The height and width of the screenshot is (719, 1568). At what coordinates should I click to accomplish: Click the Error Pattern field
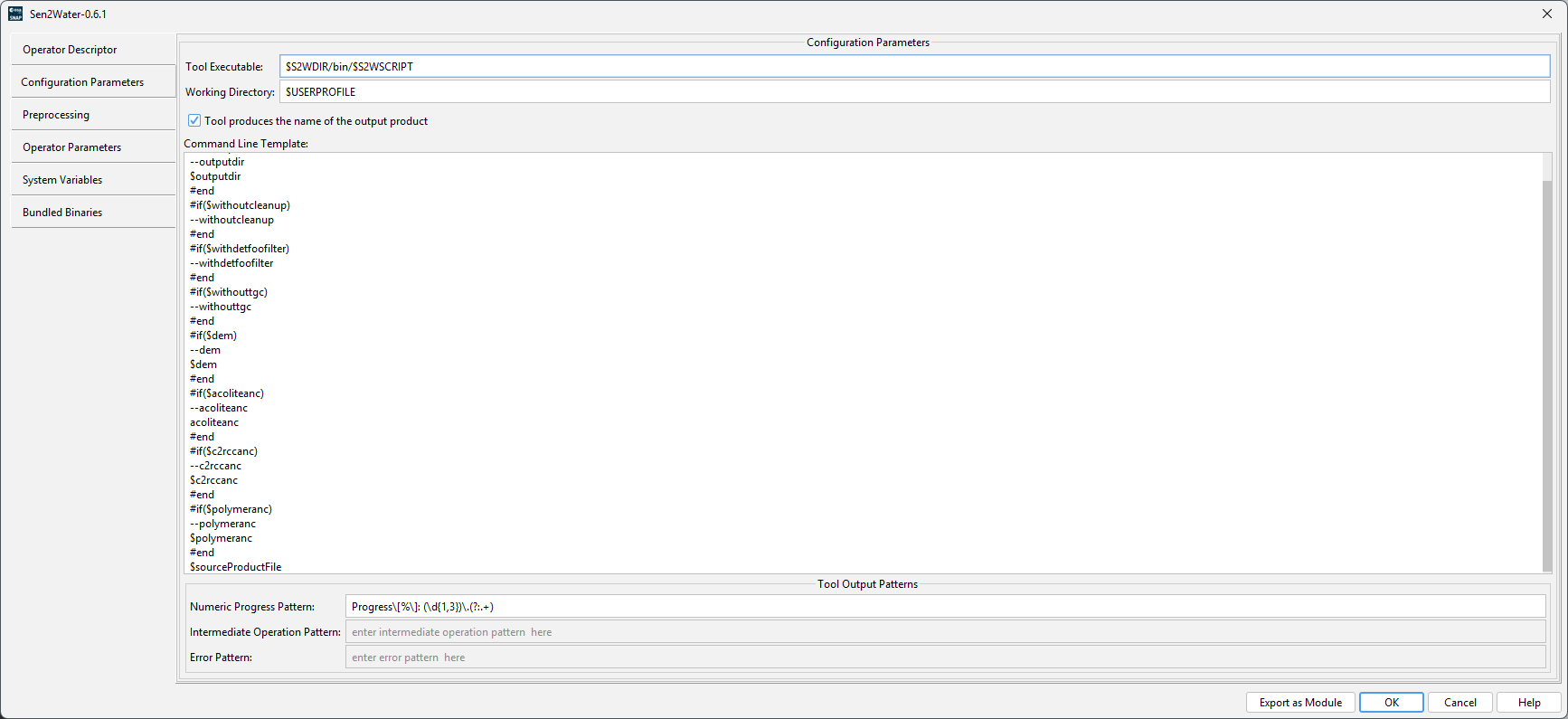[945, 658]
